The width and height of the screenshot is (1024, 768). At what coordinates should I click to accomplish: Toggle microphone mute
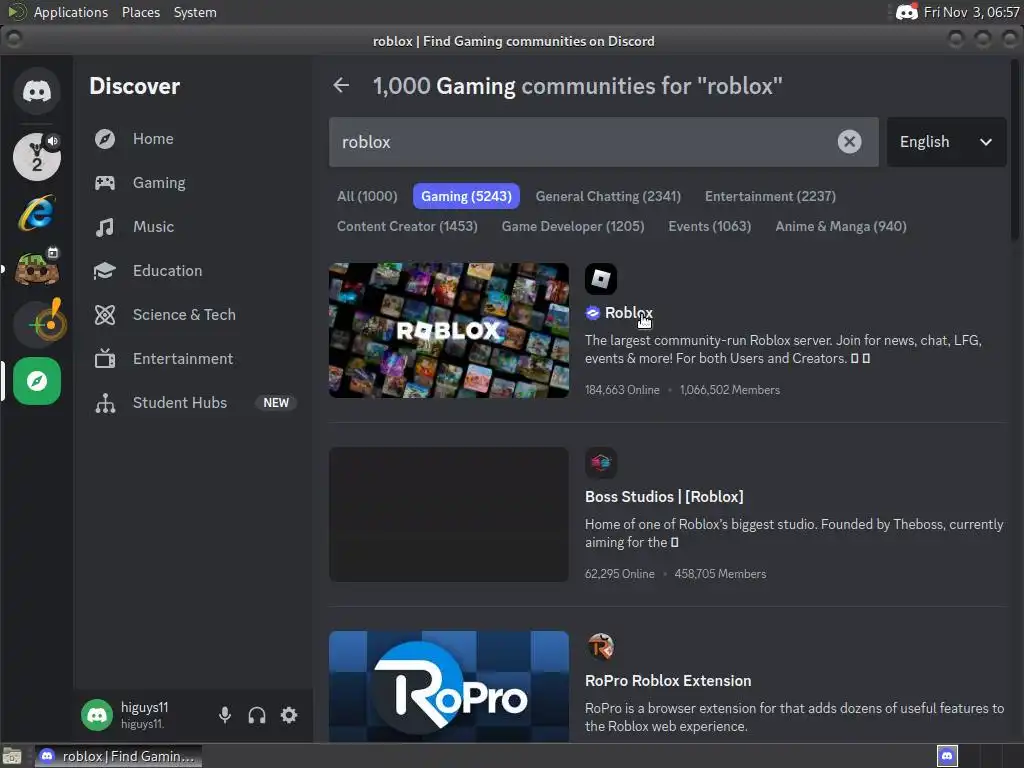point(225,715)
